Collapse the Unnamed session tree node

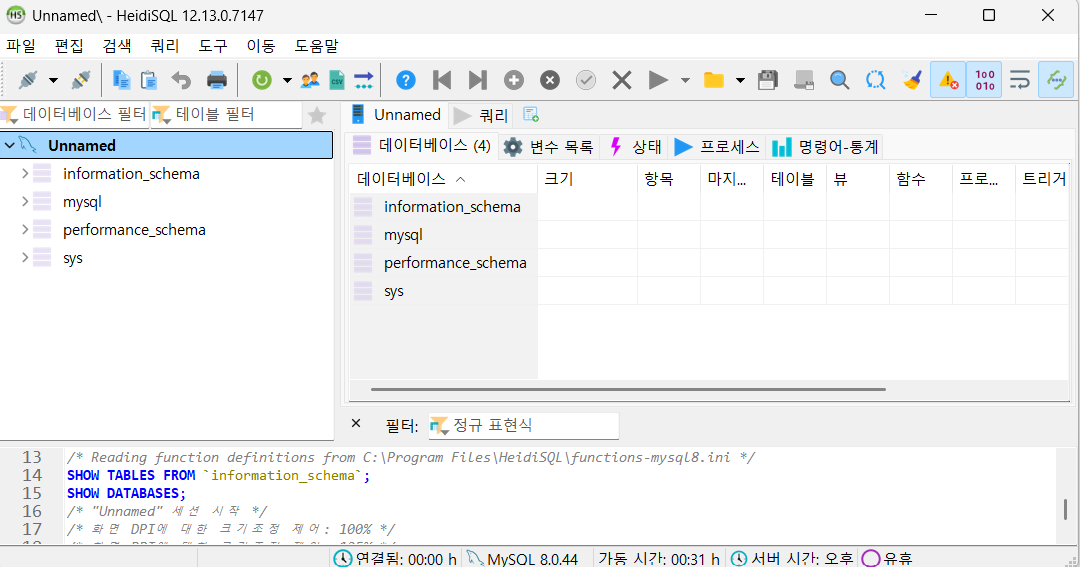pos(10,145)
